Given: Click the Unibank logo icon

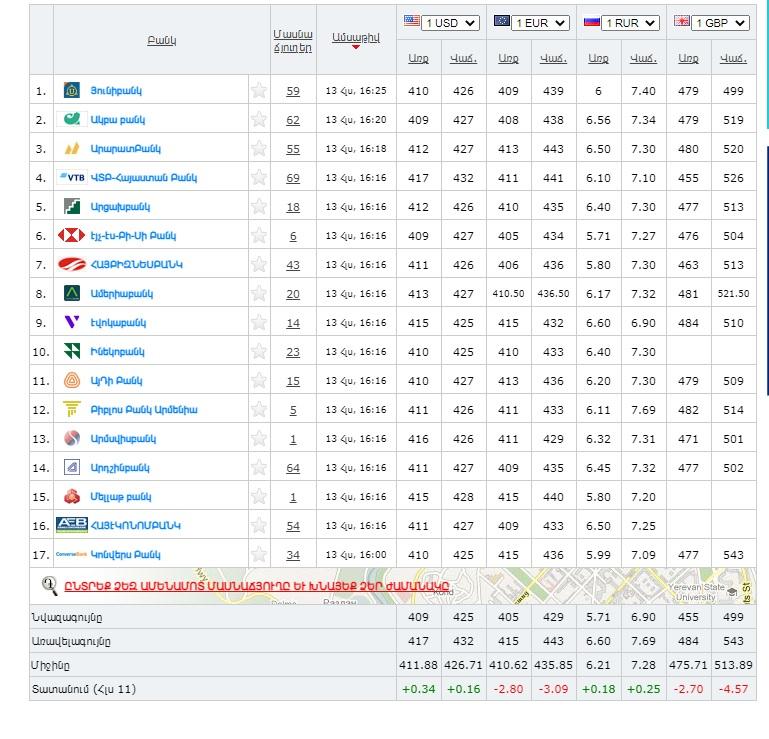Looking at the screenshot, I should tap(71, 91).
